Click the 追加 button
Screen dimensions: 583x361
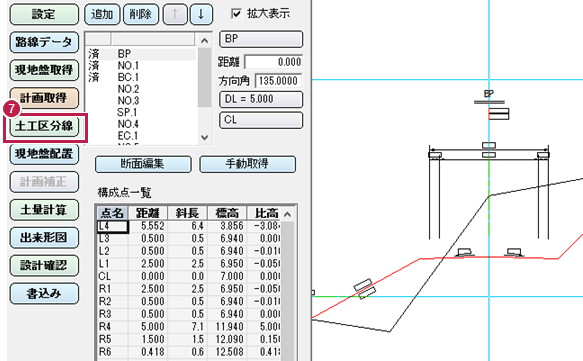tap(102, 14)
